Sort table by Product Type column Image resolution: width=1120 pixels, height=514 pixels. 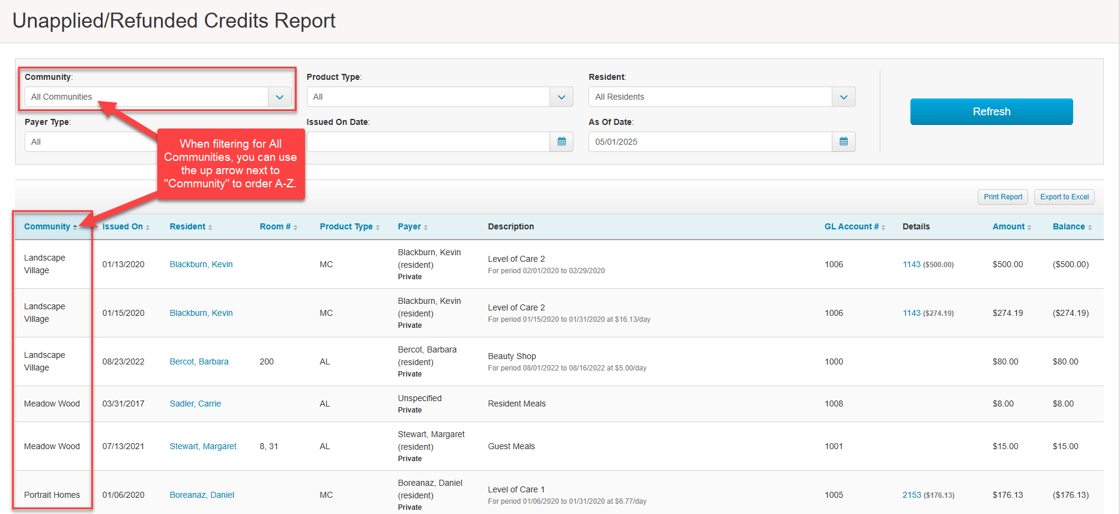(x=350, y=227)
